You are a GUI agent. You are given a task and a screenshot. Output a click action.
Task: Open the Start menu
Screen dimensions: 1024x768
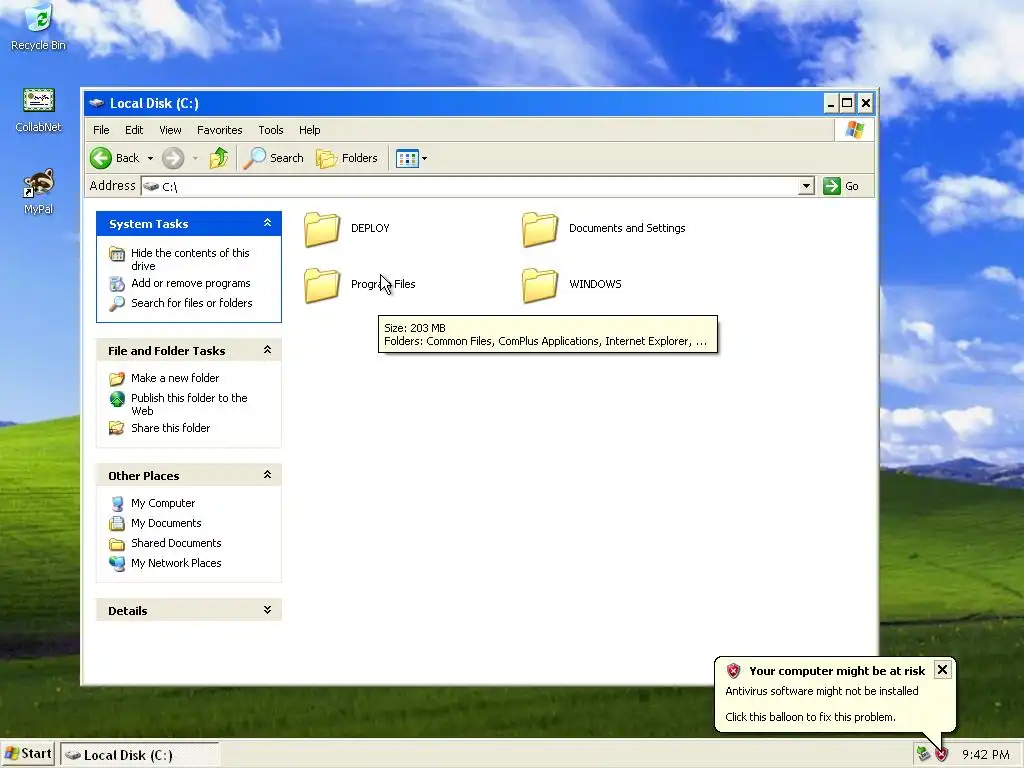pyautogui.click(x=27, y=754)
